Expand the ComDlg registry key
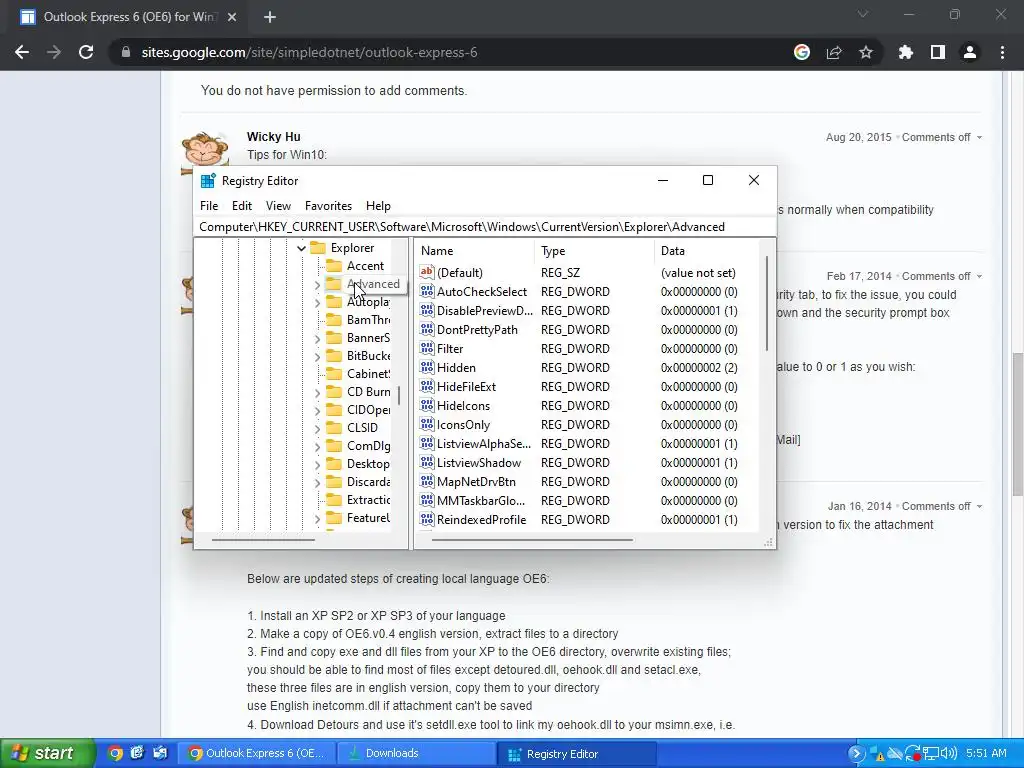Viewport: 1024px width, 768px height. click(x=317, y=447)
